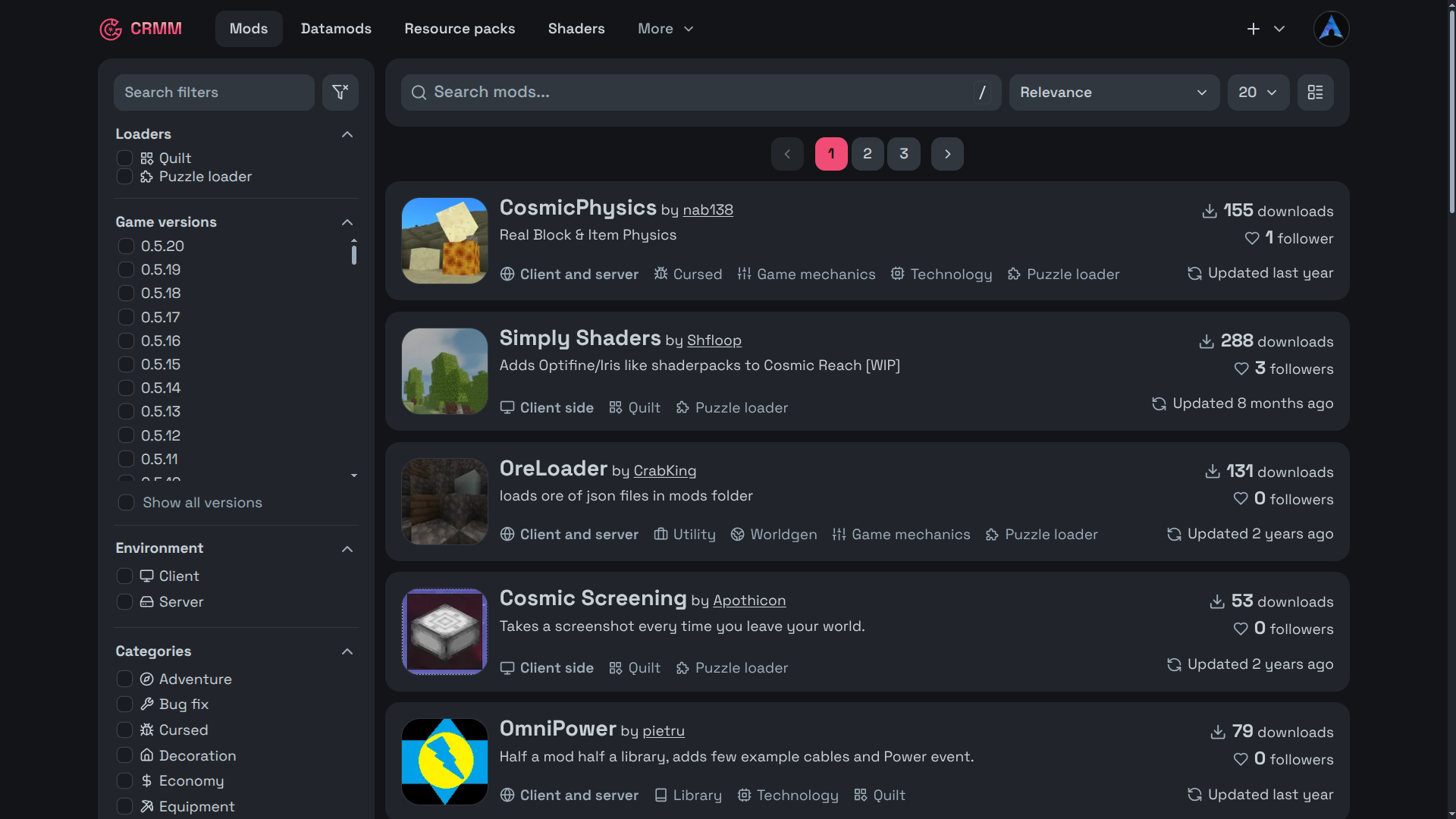
Task: Open the user avatar profile menu
Action: click(1331, 29)
